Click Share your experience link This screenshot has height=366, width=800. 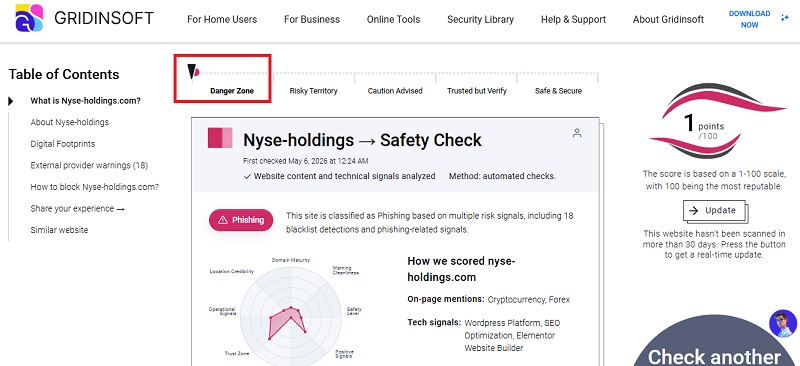pos(78,208)
